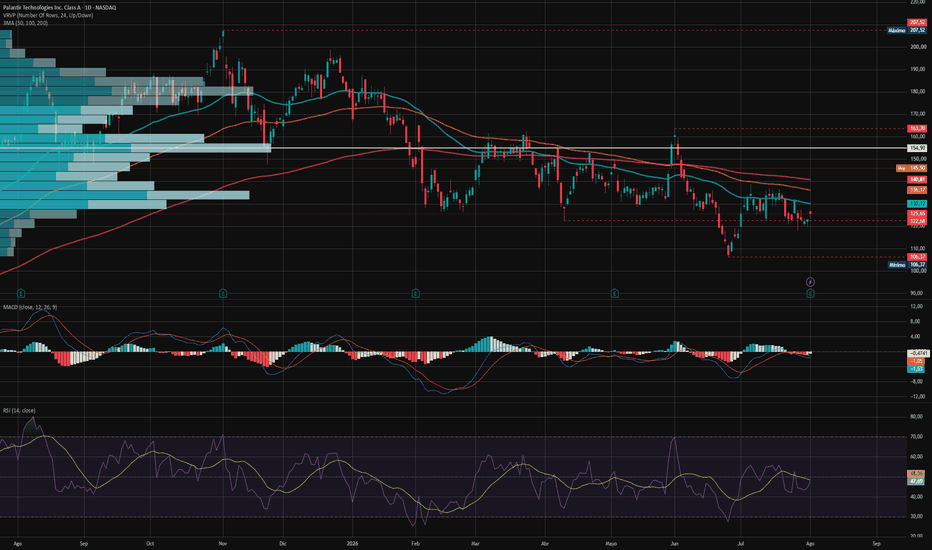The height and width of the screenshot is (550, 932).
Task: Click the MACD value −1,53 label
Action: click(917, 369)
